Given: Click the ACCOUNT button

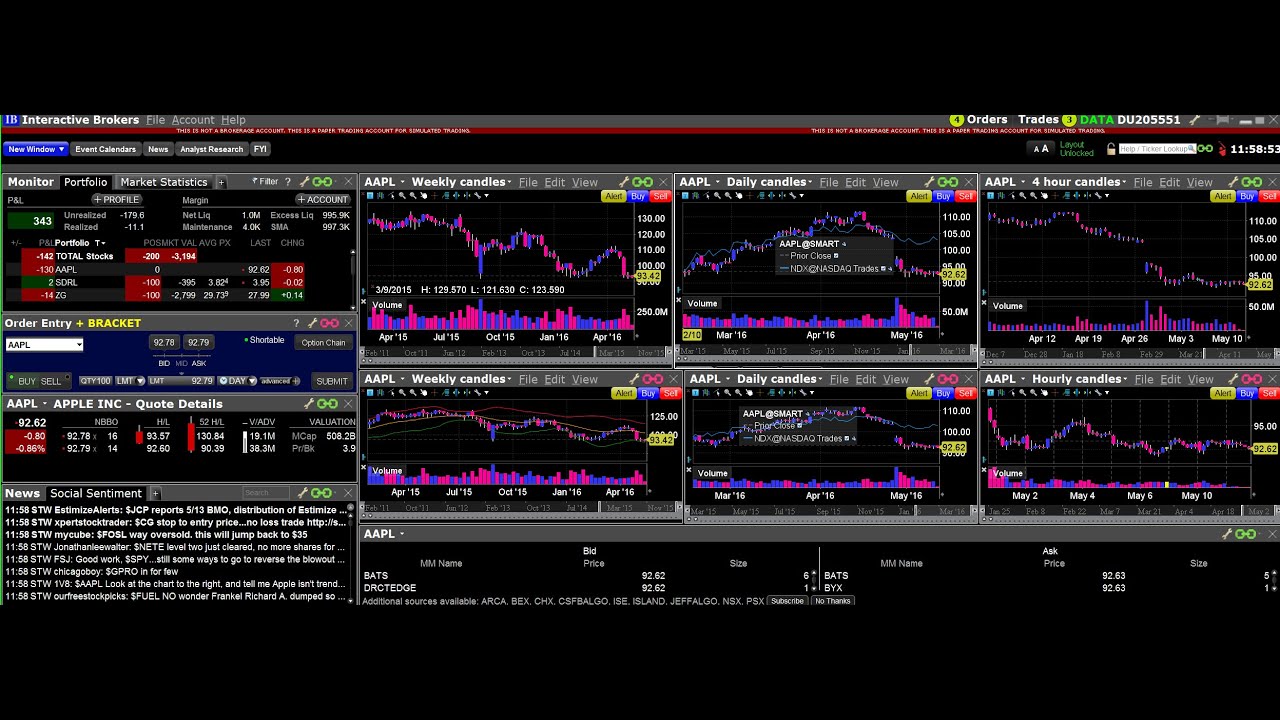Looking at the screenshot, I should [323, 199].
